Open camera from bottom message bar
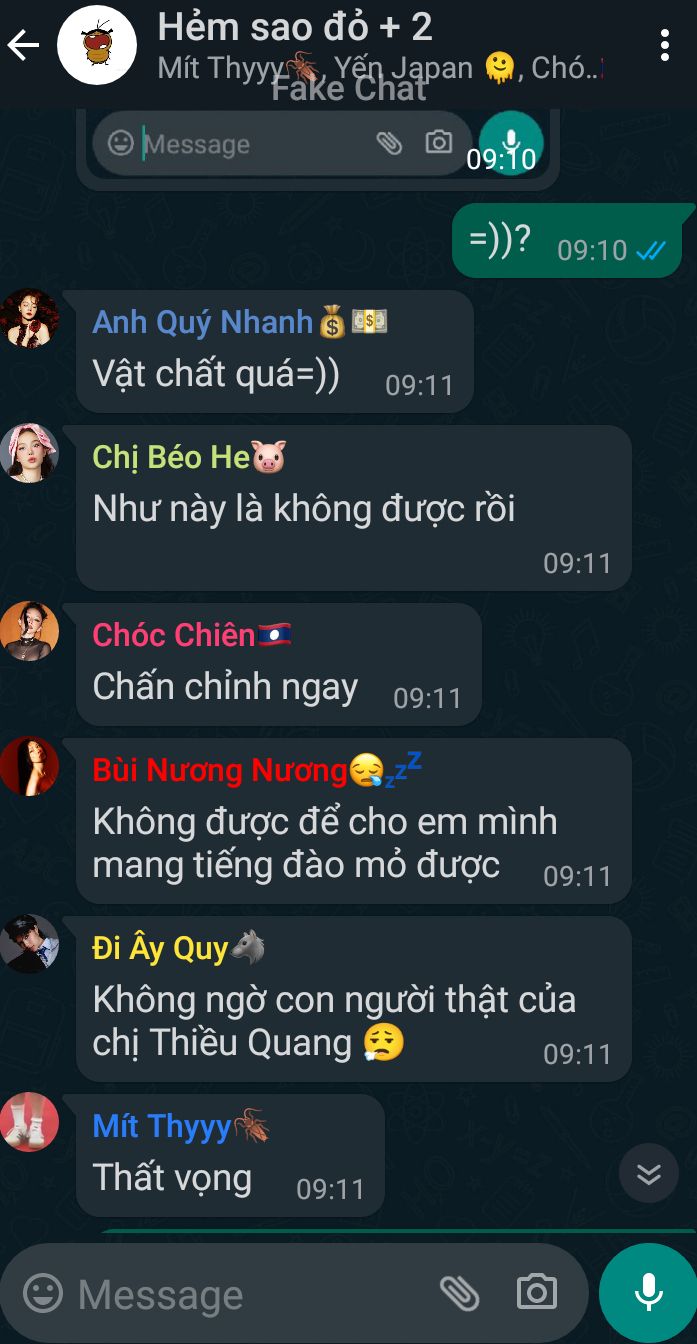697x1344 pixels. [x=537, y=1292]
